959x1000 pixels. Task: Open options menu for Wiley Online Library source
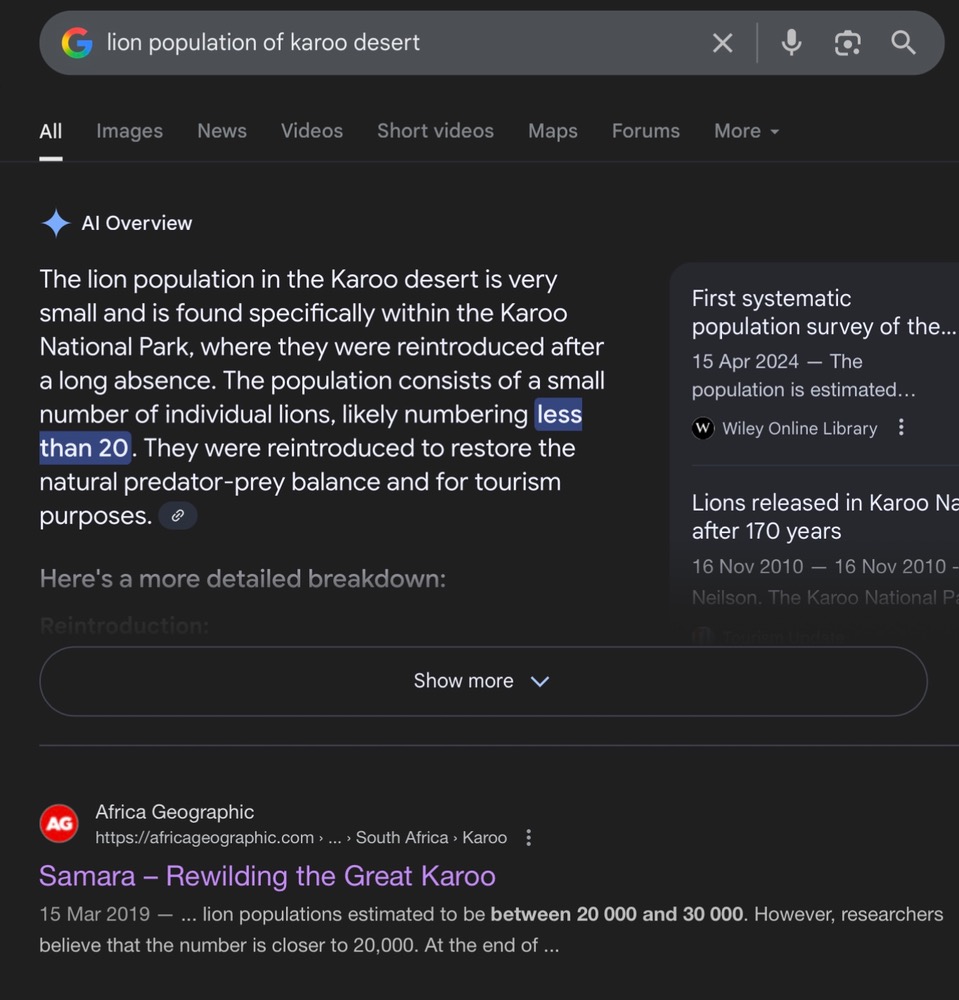[x=901, y=427]
